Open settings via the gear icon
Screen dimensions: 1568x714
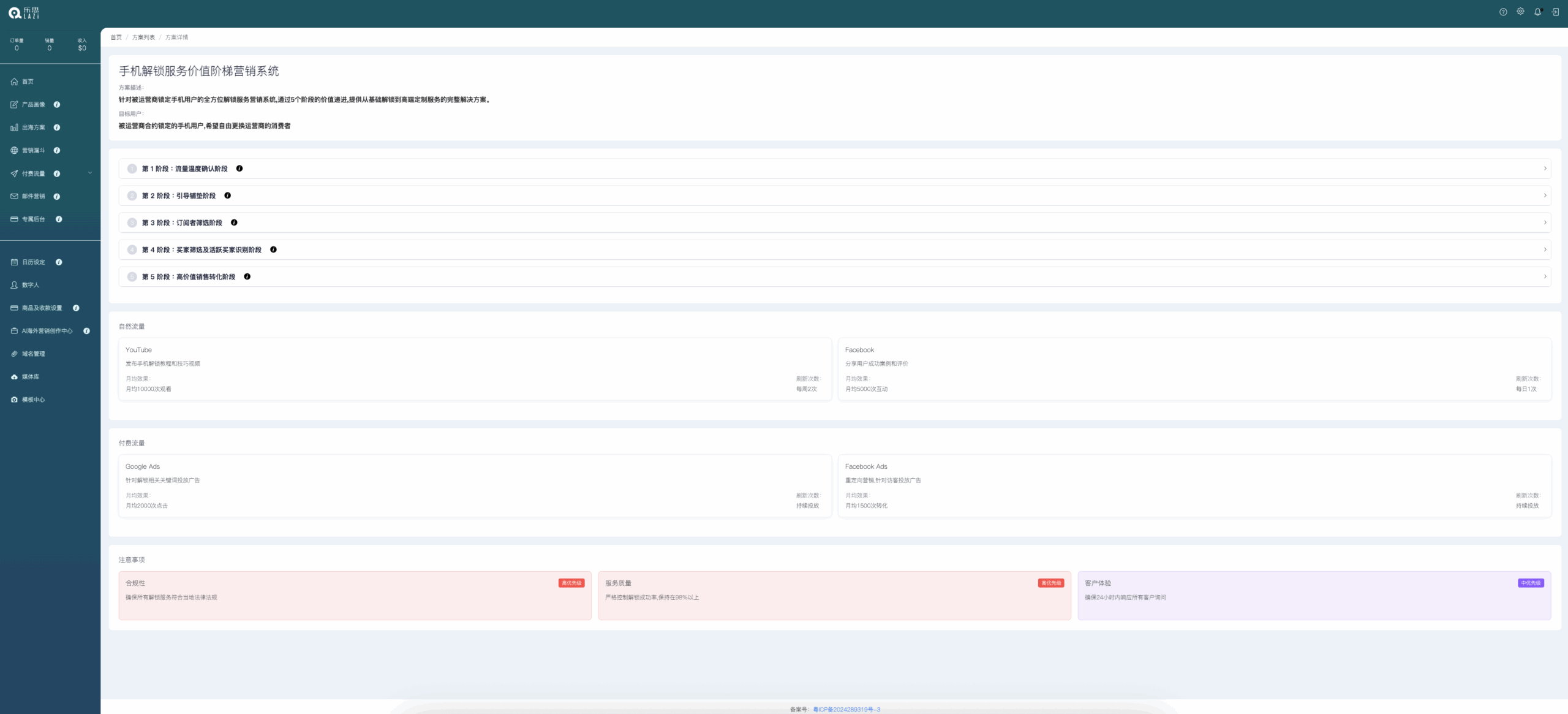[x=1520, y=12]
